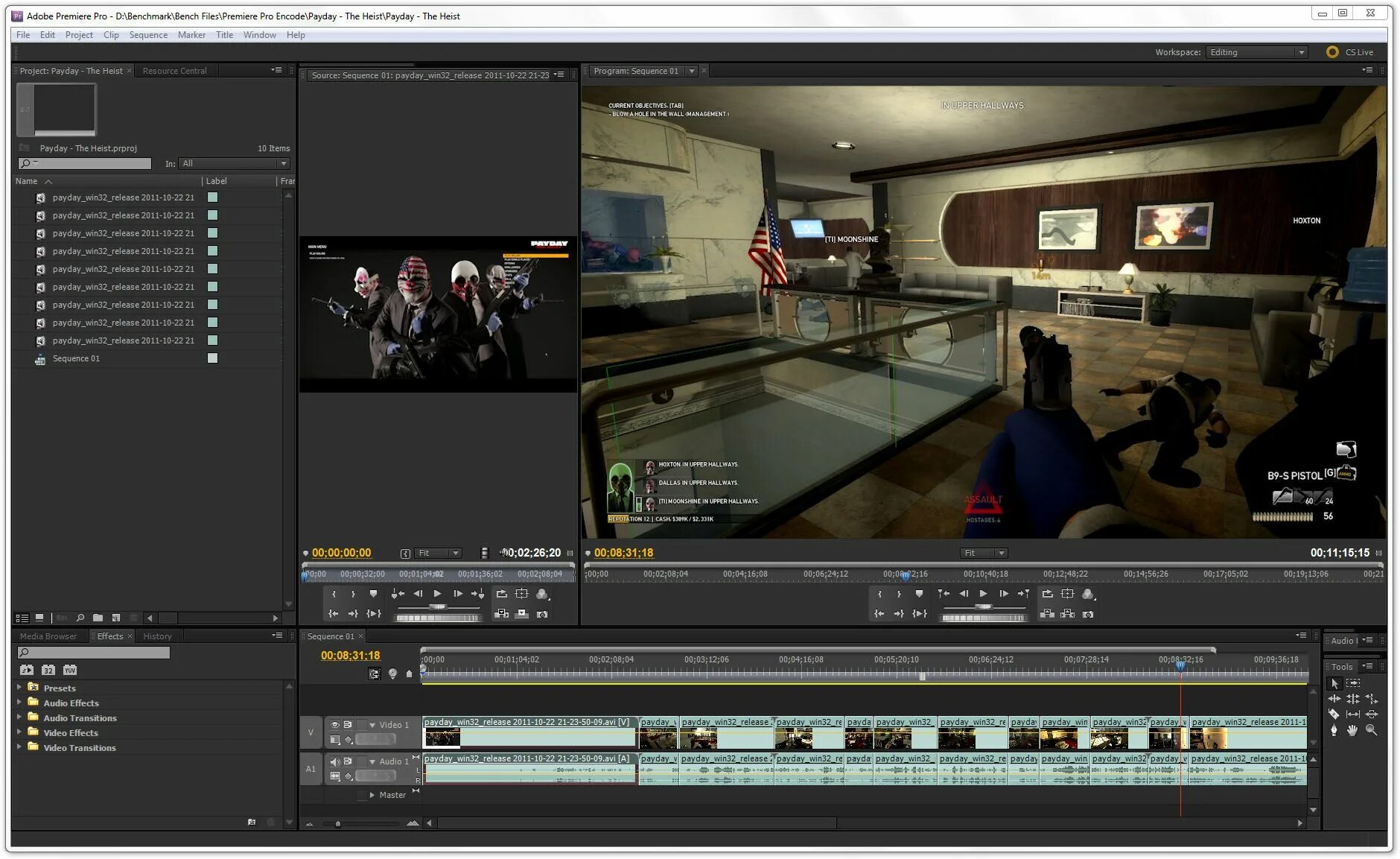Click Set In Point in Source monitor
1400x859 pixels.
[x=334, y=594]
